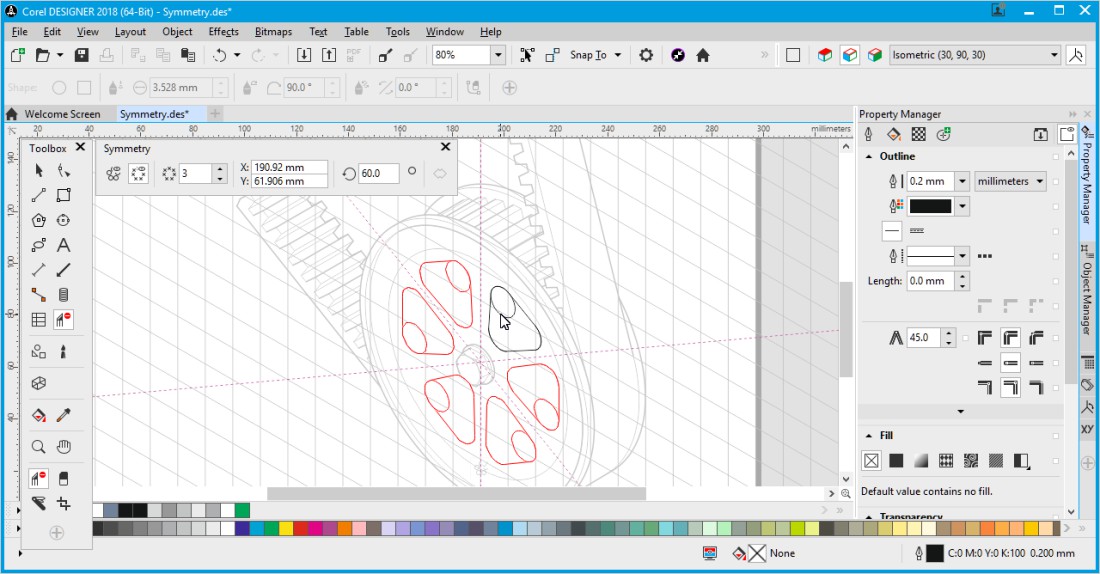The image size is (1100, 574).
Task: Select the Shape edit tool in Toolbox
Action: pyautogui.click(x=64, y=171)
